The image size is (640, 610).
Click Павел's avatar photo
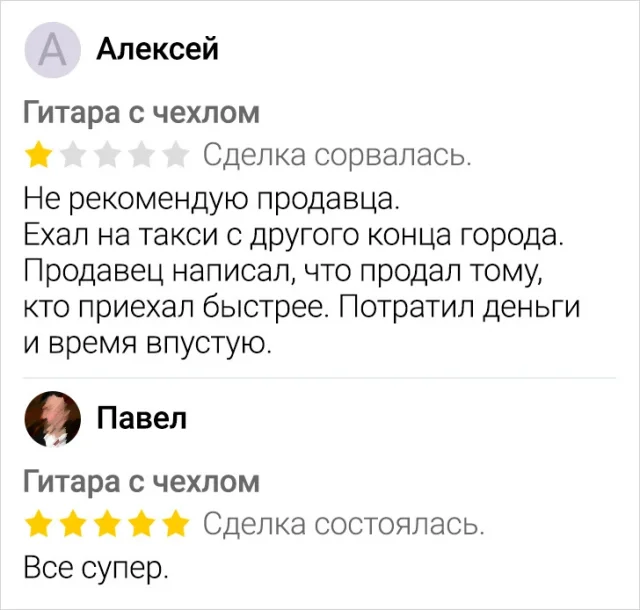50,418
